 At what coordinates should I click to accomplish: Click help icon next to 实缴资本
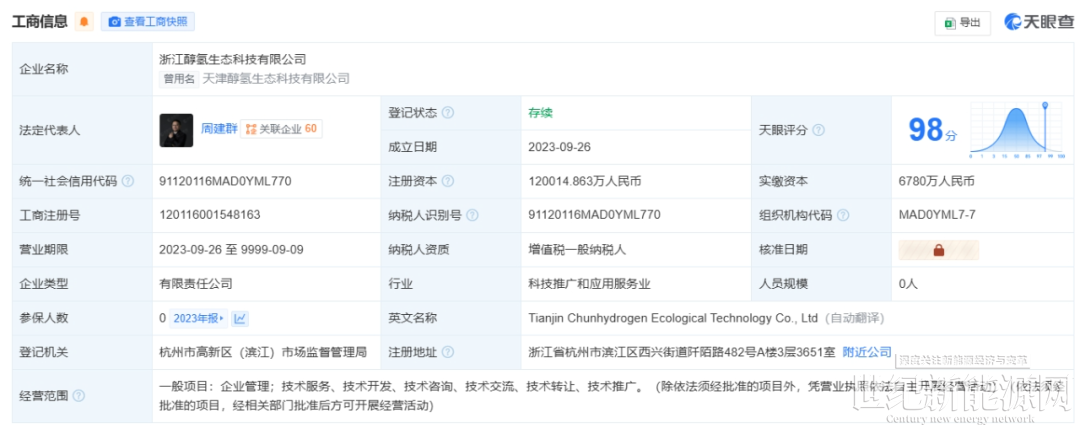coord(818,182)
